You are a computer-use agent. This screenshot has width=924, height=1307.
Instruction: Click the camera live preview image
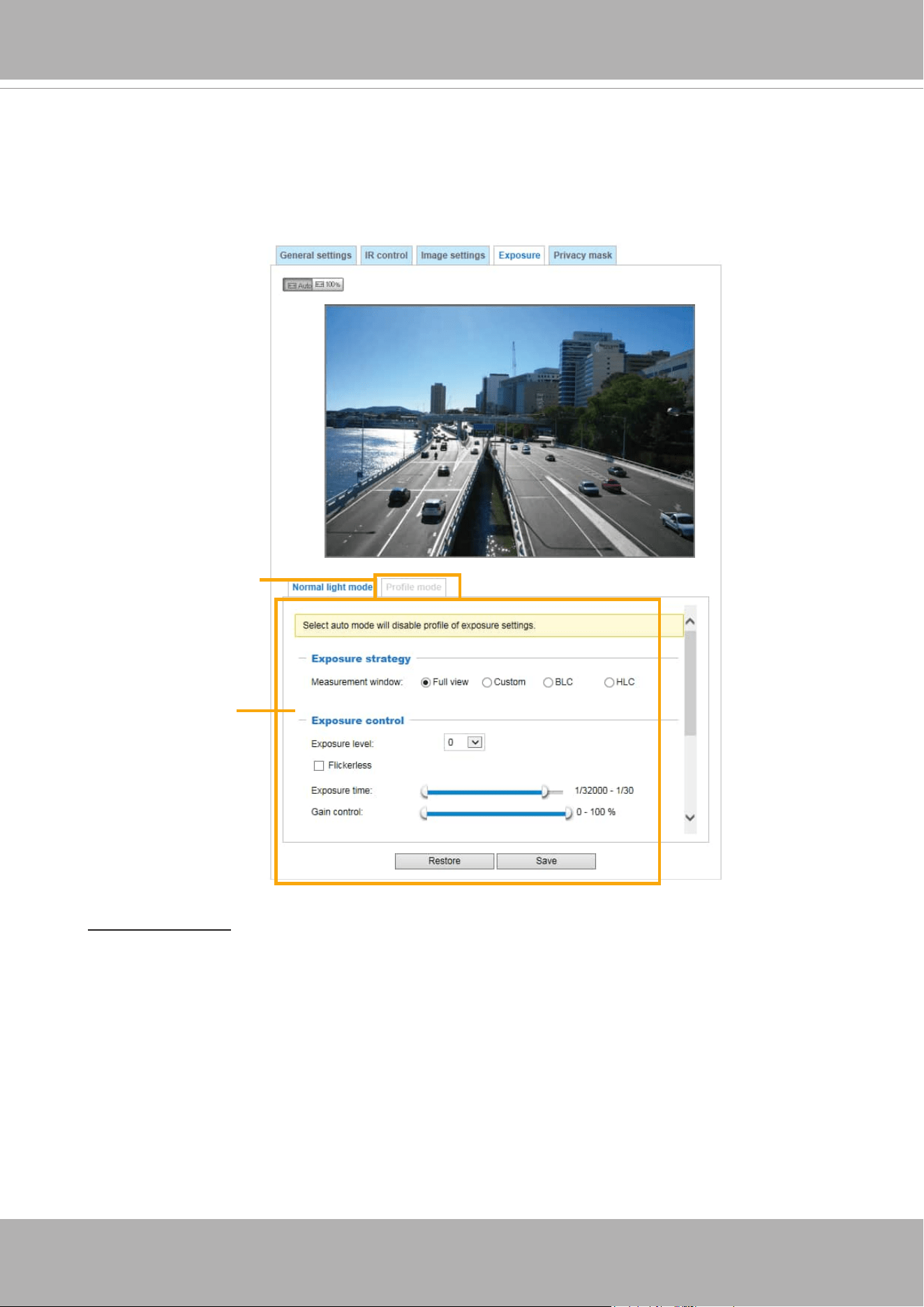tap(509, 431)
